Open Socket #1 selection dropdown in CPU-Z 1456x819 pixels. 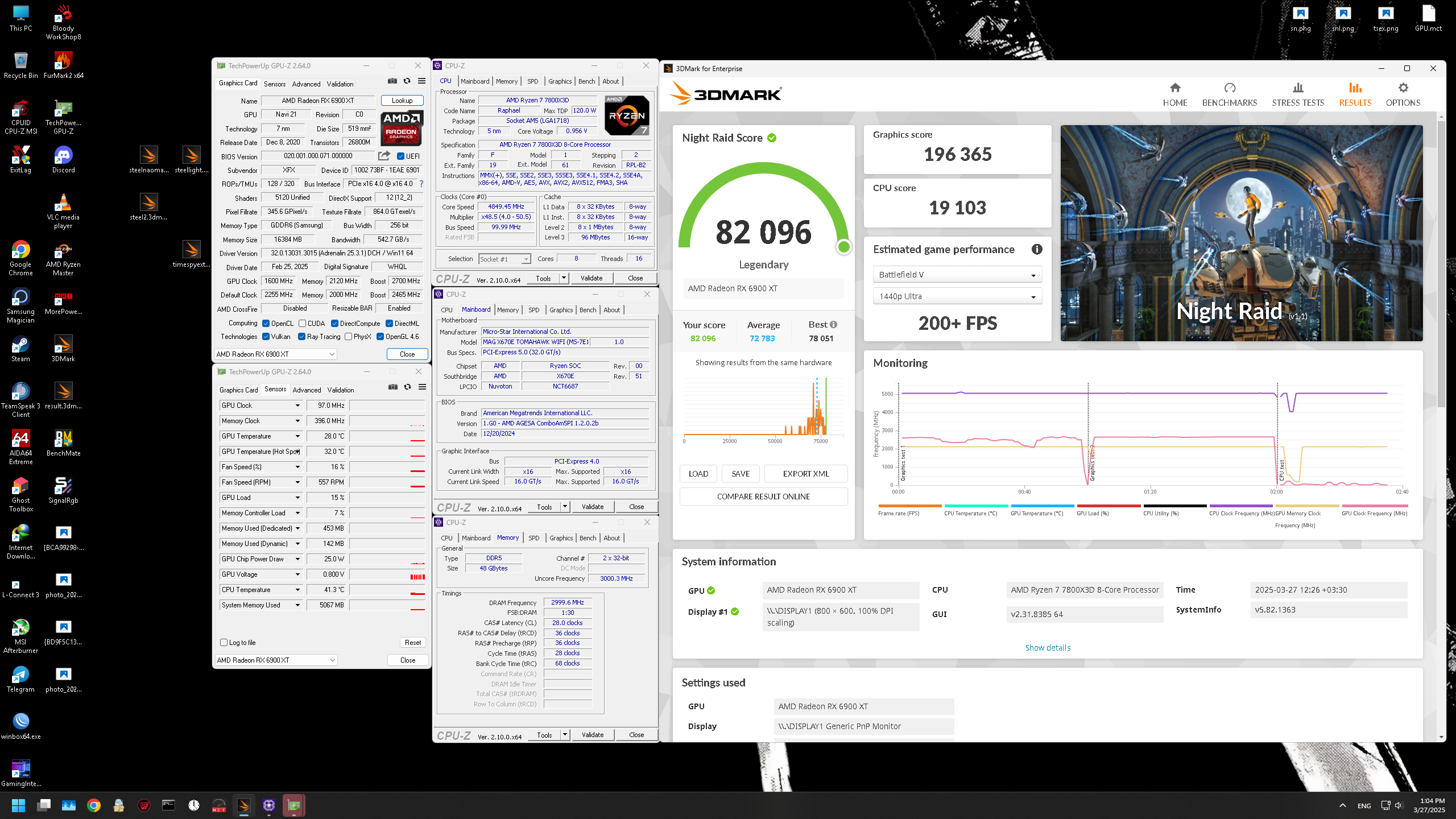point(504,259)
